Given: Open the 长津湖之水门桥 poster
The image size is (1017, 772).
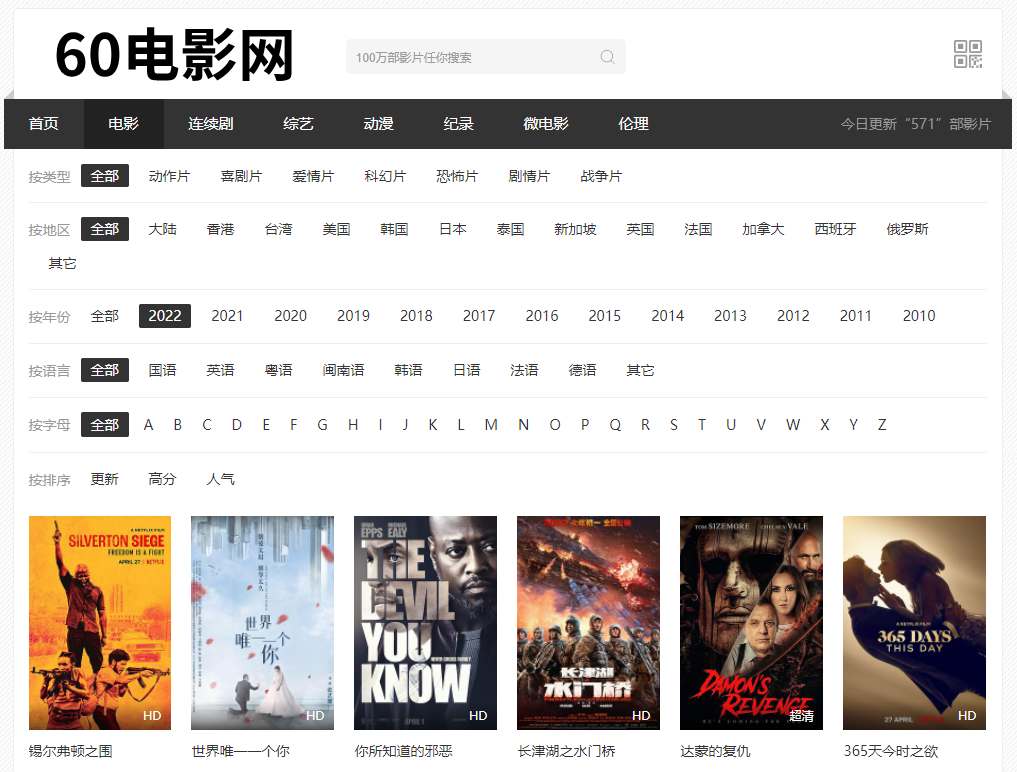Looking at the screenshot, I should coord(588,623).
